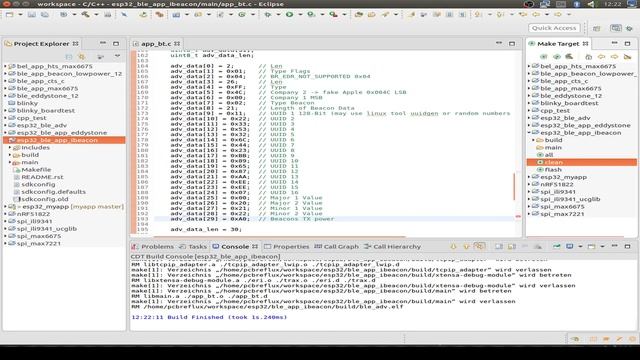Screen dimensions: 640x360
Task: Open the Open Console dropdown arrow
Action: 602,247
